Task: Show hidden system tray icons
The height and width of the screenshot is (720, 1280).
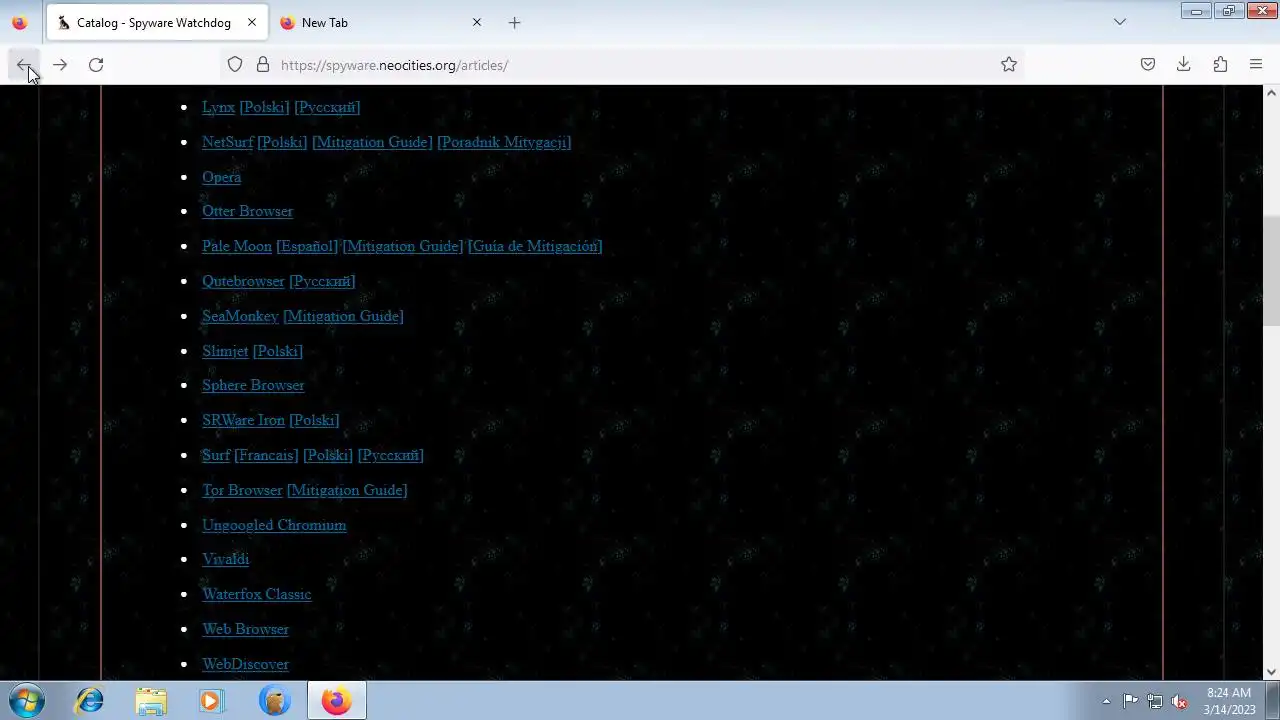Action: click(x=1106, y=701)
